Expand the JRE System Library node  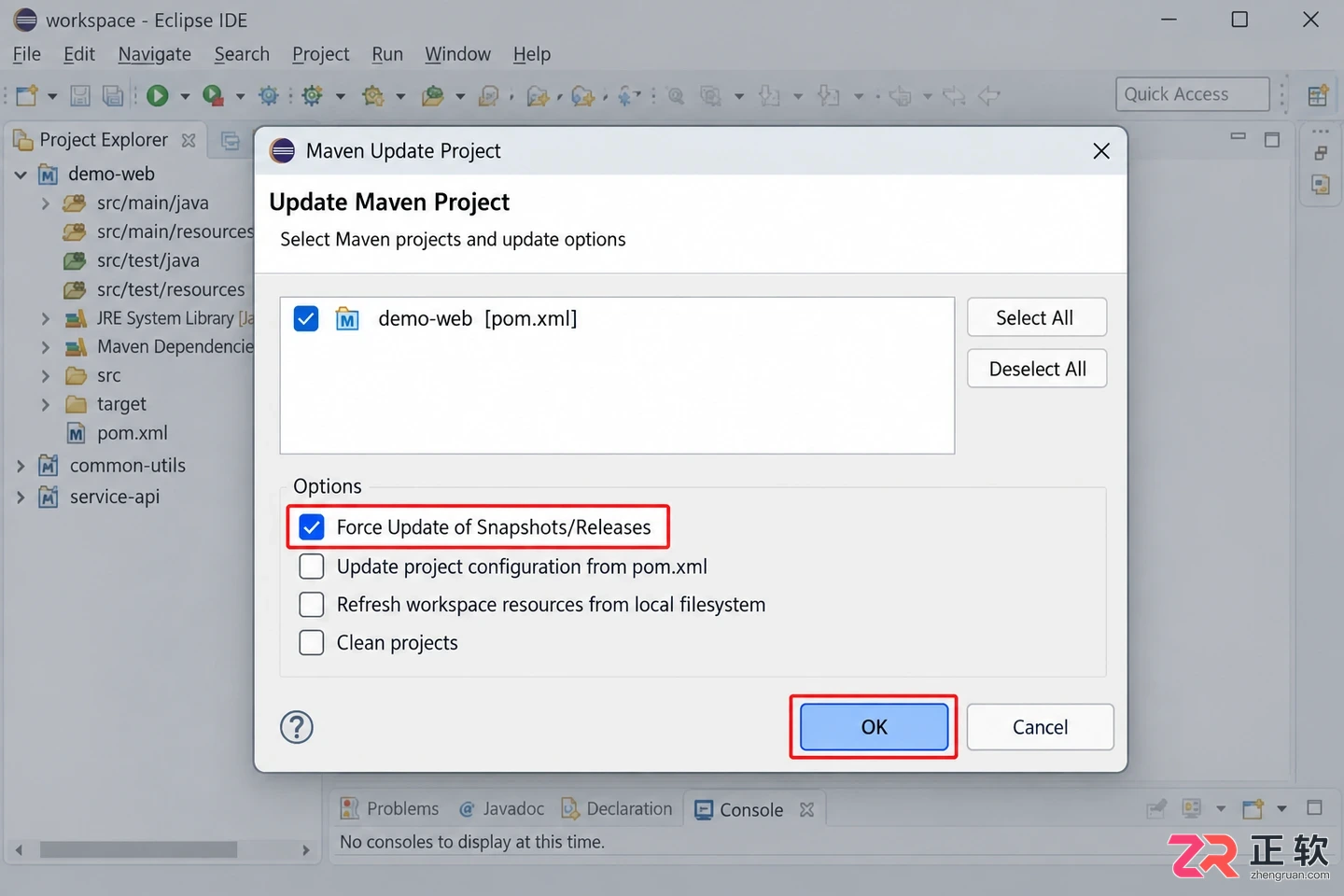click(46, 319)
